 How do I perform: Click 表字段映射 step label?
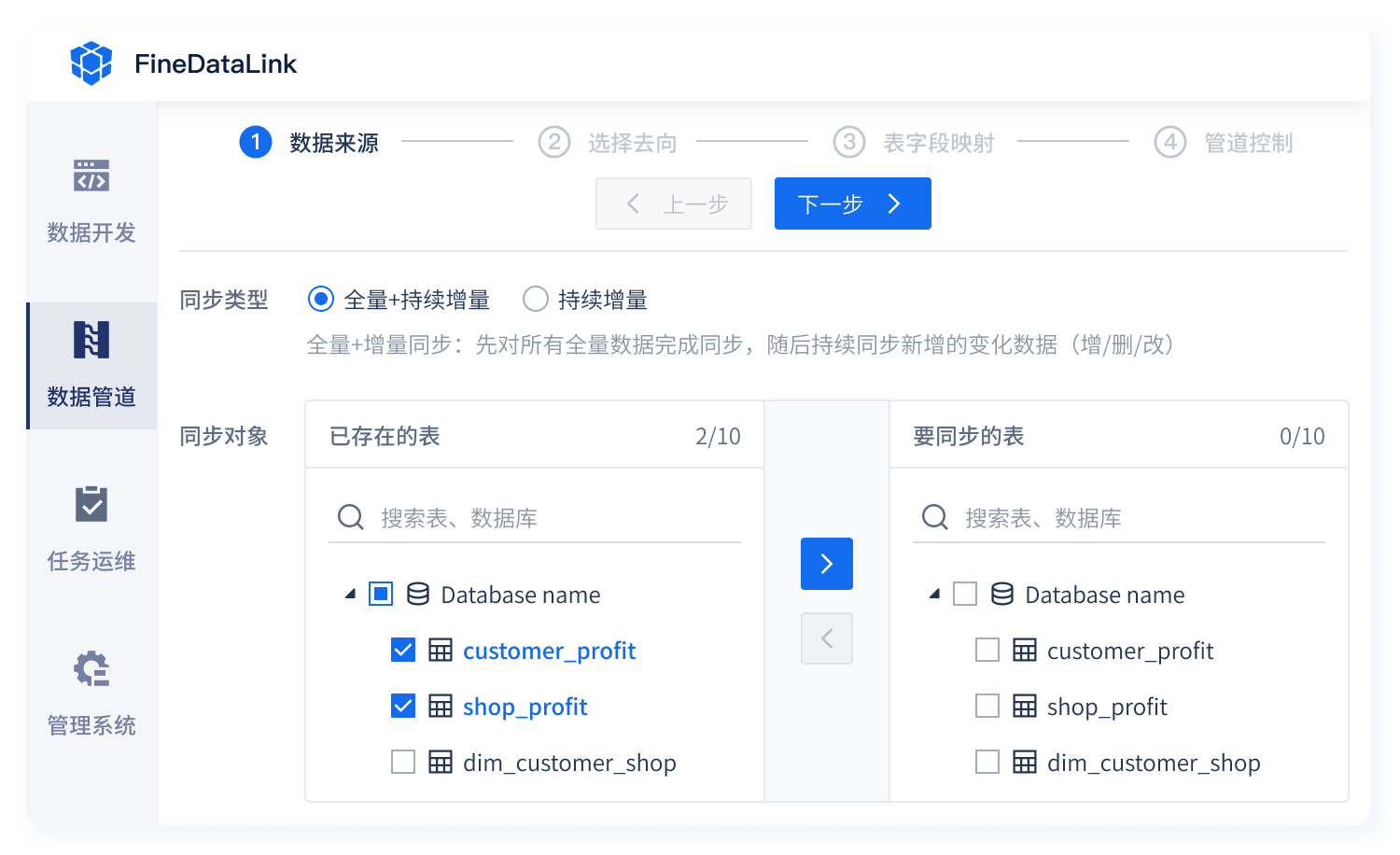click(x=938, y=143)
